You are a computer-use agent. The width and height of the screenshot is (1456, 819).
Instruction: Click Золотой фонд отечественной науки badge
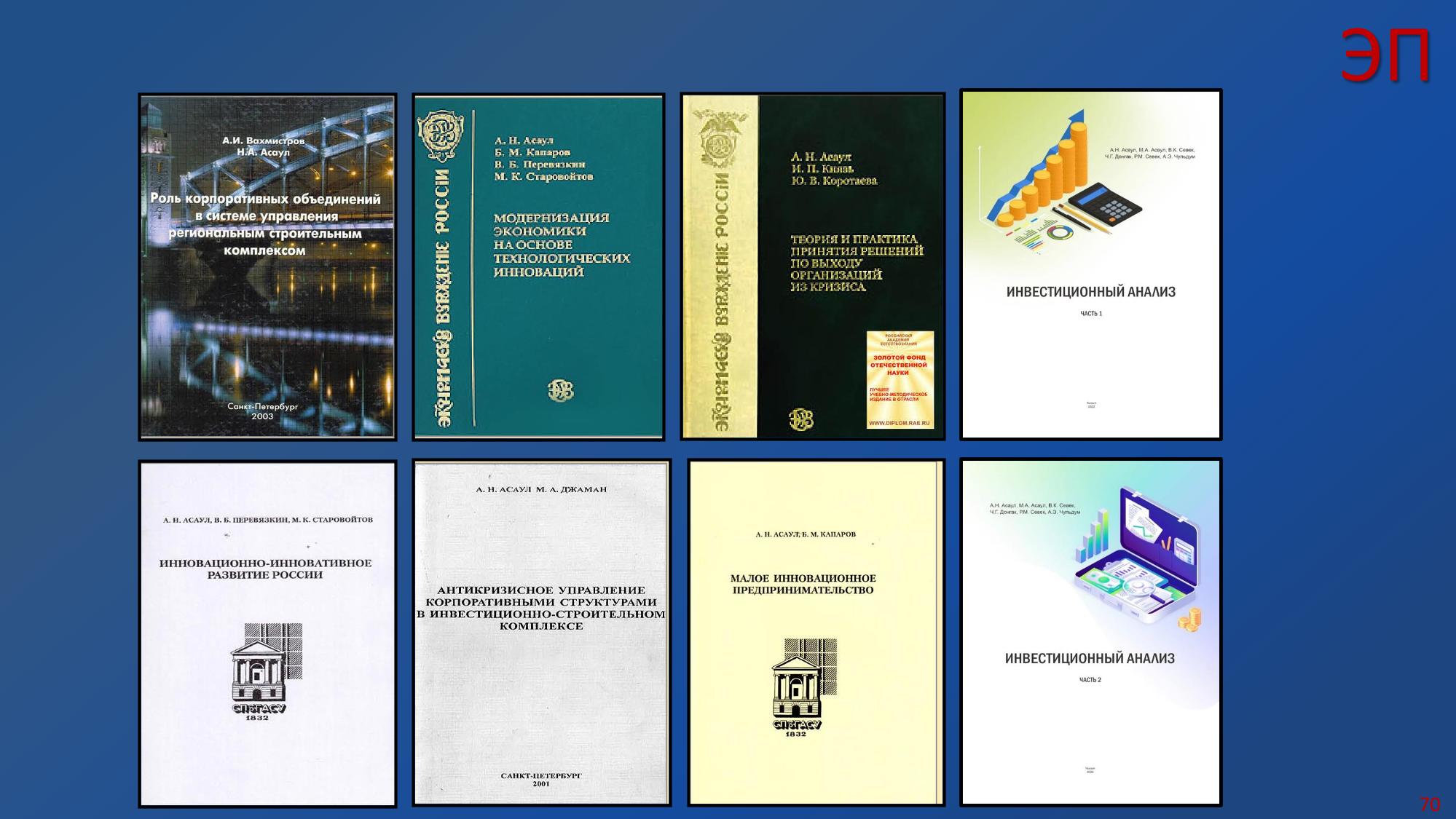[x=900, y=379]
